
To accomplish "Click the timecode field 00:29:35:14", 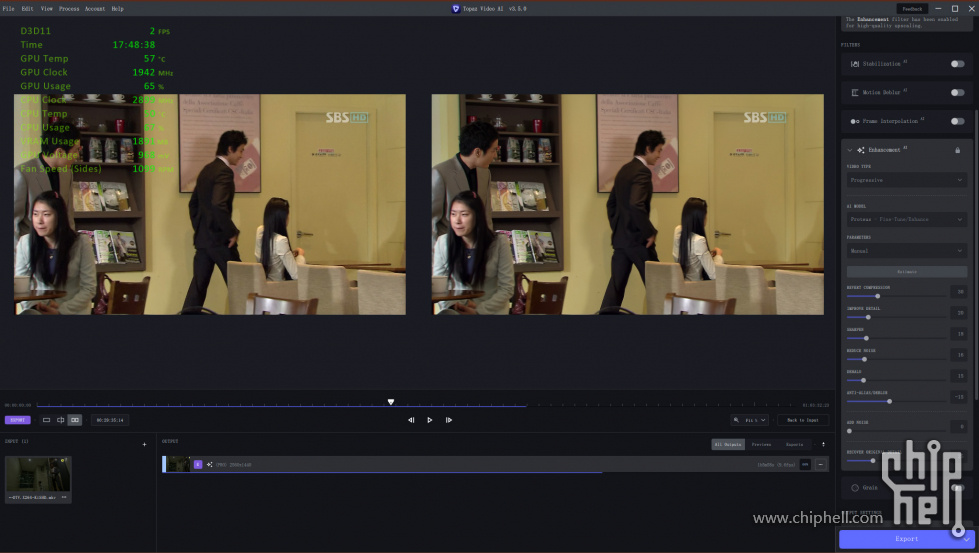I will [110, 420].
